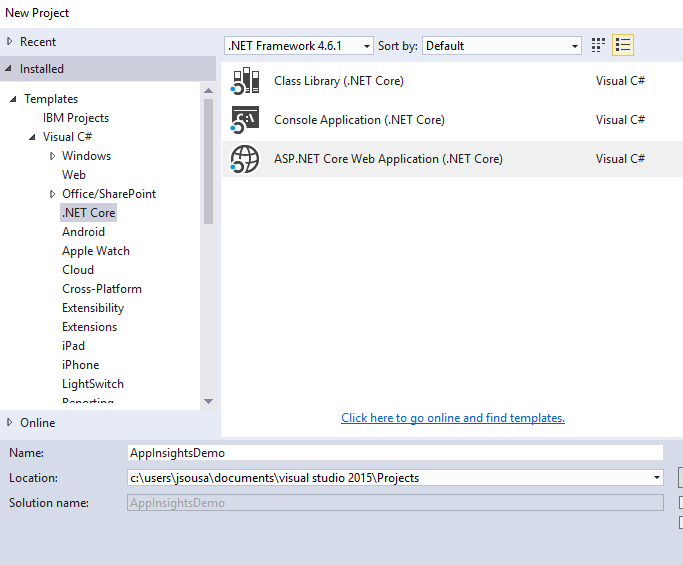
Task: Select the Extensibility category
Action: click(93, 308)
